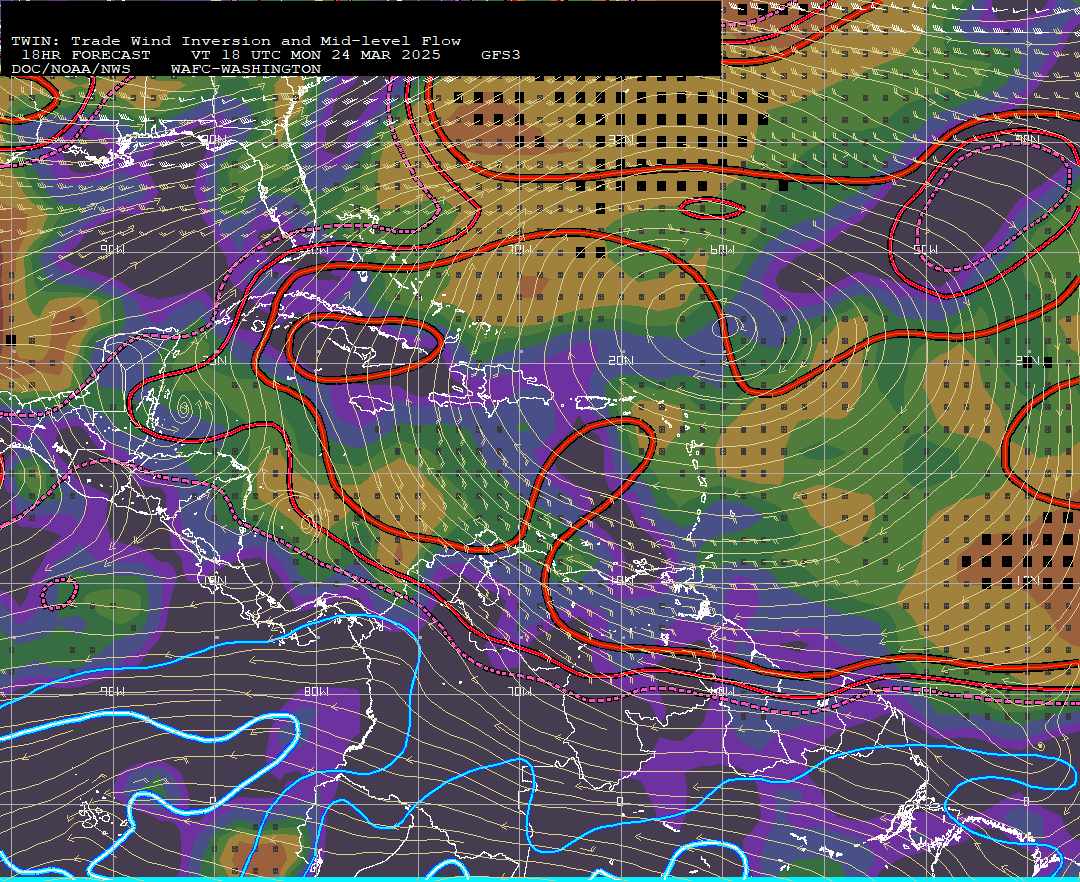Click the '10N' latitude label over Central America
This screenshot has height=882, width=1080.
click(x=215, y=580)
